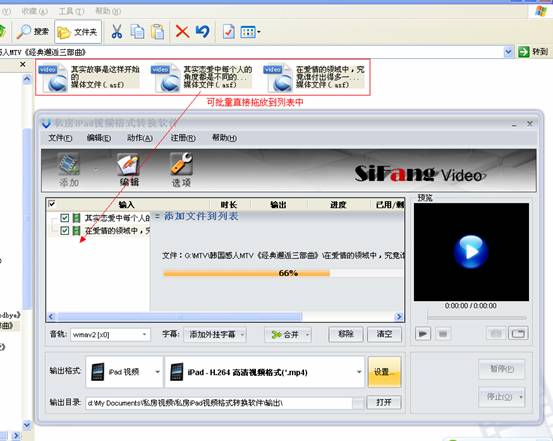Uncheck the first video file in list
Viewport: 553px width, 441px height.
tap(64, 218)
